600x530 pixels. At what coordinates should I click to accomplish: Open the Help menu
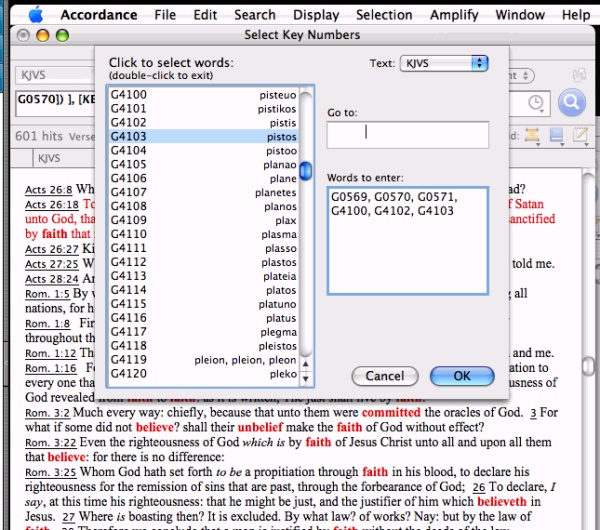point(576,15)
